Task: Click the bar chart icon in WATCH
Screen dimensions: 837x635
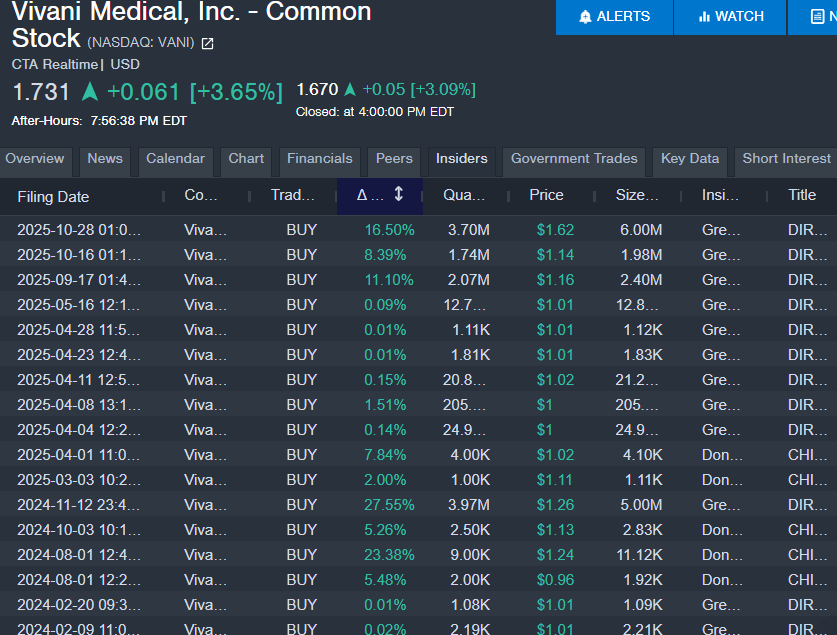Action: (x=704, y=17)
